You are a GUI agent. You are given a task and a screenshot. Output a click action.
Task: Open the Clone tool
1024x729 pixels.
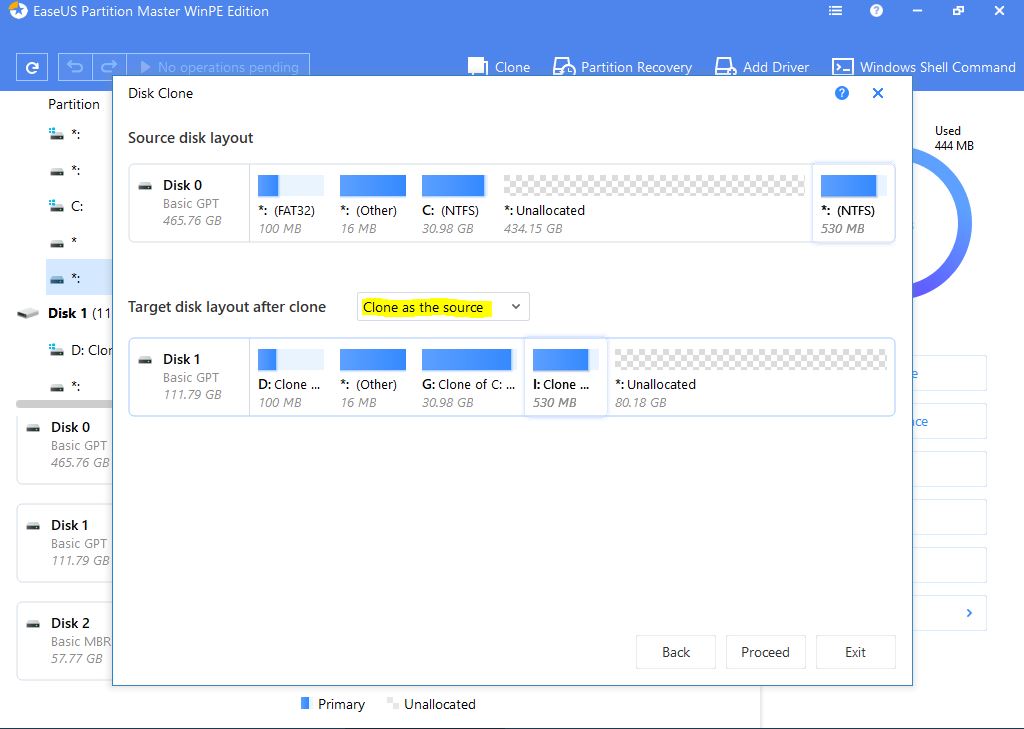(x=499, y=67)
